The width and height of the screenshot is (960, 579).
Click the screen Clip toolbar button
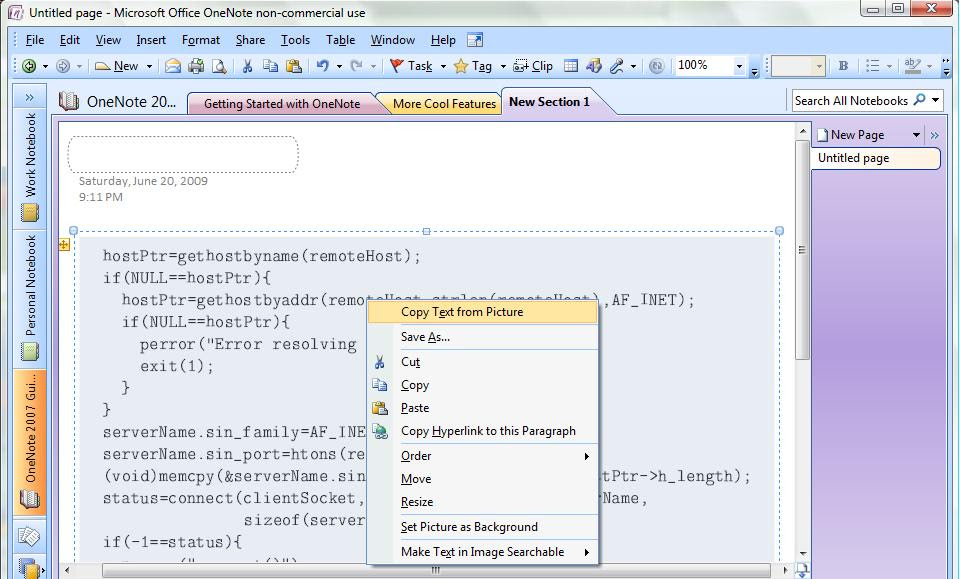click(x=533, y=66)
